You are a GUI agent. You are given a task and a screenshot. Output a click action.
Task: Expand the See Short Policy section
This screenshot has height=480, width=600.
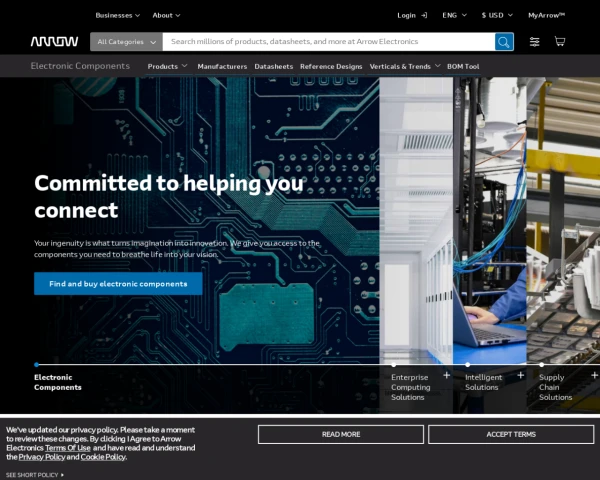pos(35,475)
